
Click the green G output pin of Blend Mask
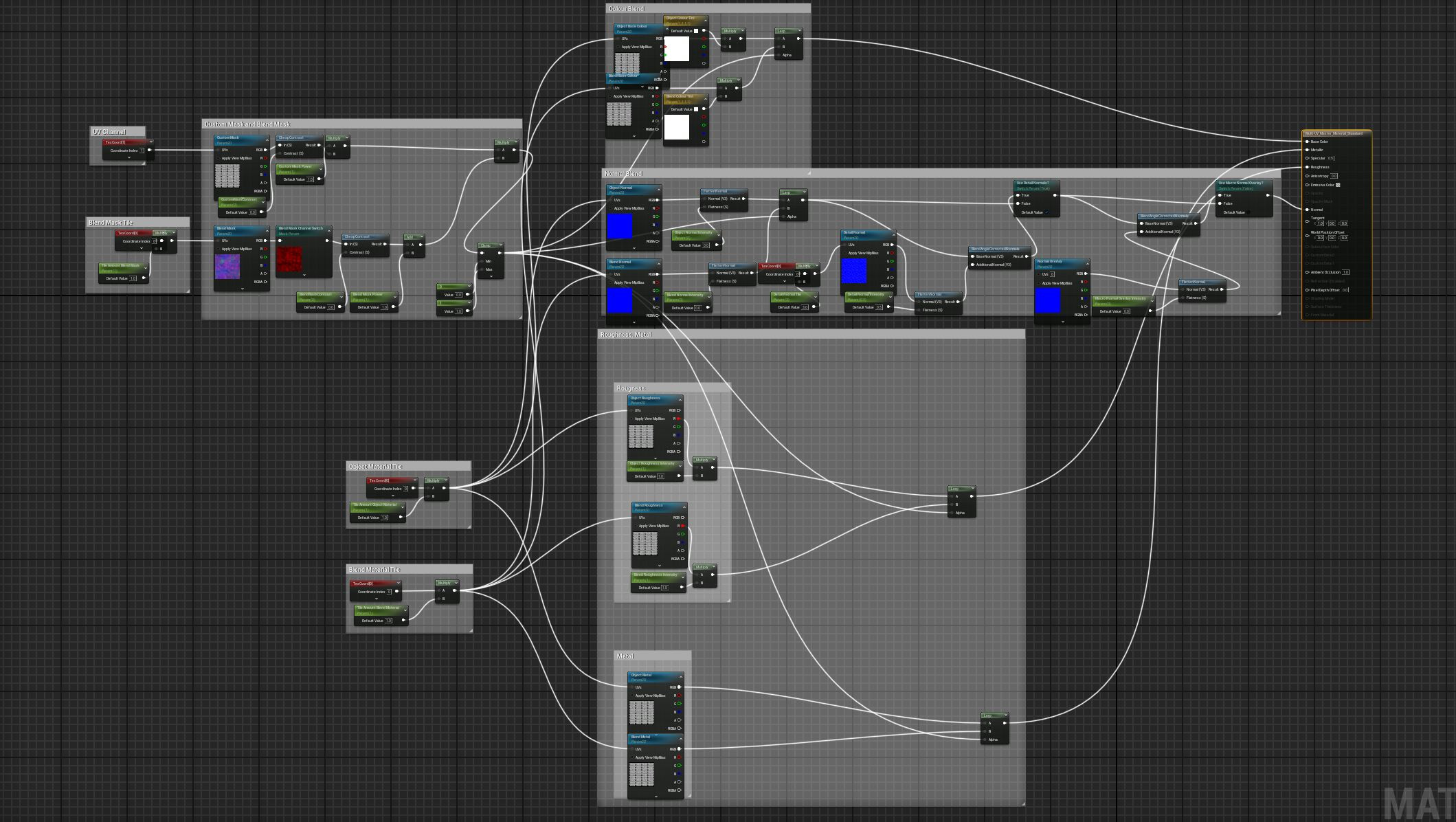pyautogui.click(x=265, y=257)
